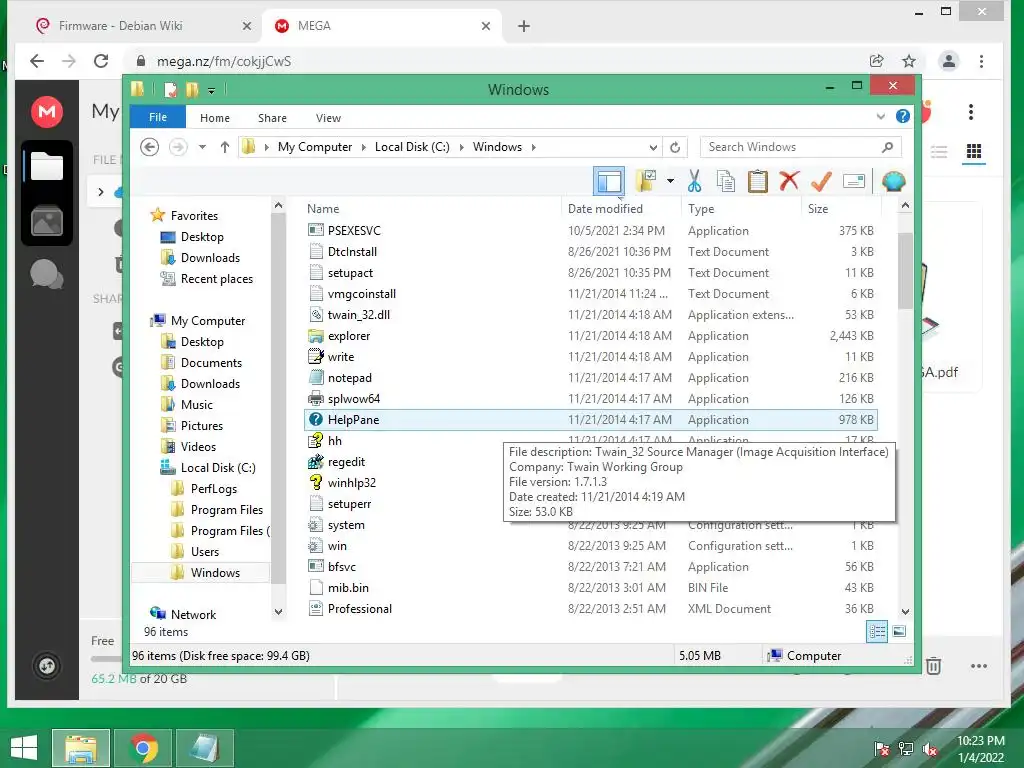Click the Paste clipboard toolbar icon
Viewport: 1024px width, 768px height.
(758, 181)
